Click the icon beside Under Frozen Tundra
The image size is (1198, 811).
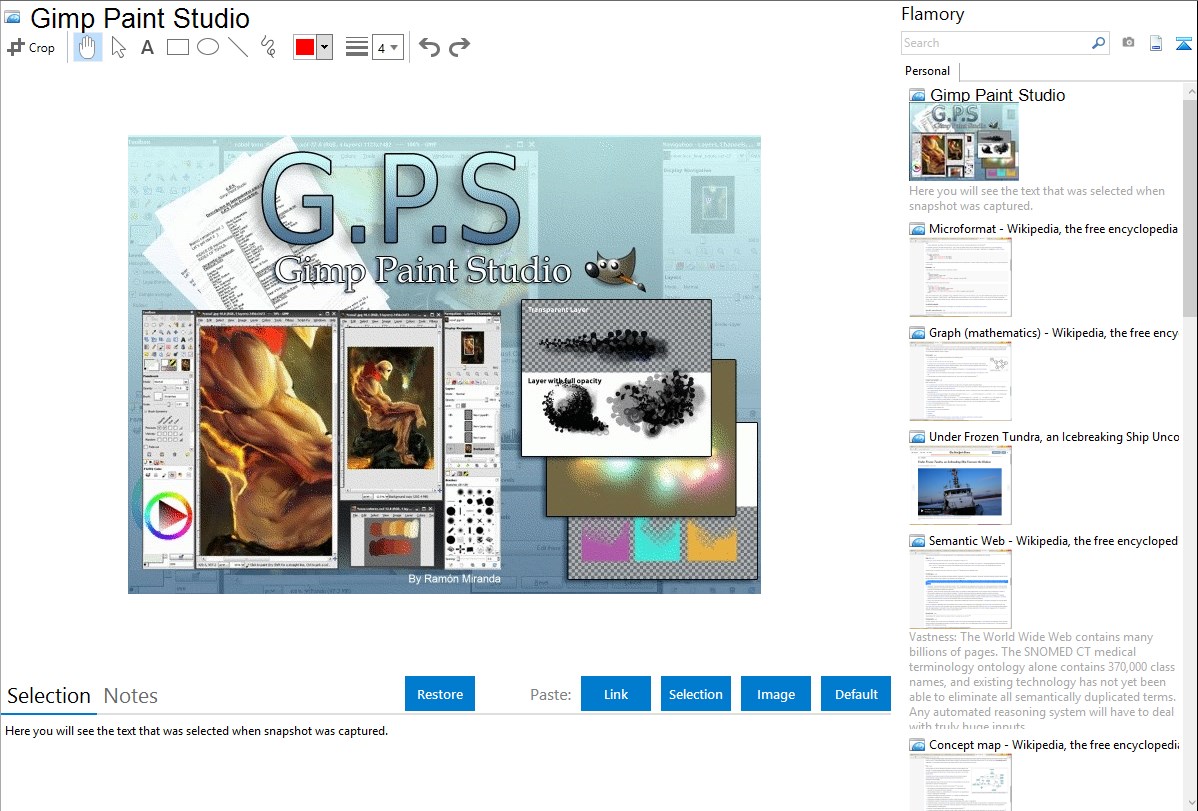917,437
